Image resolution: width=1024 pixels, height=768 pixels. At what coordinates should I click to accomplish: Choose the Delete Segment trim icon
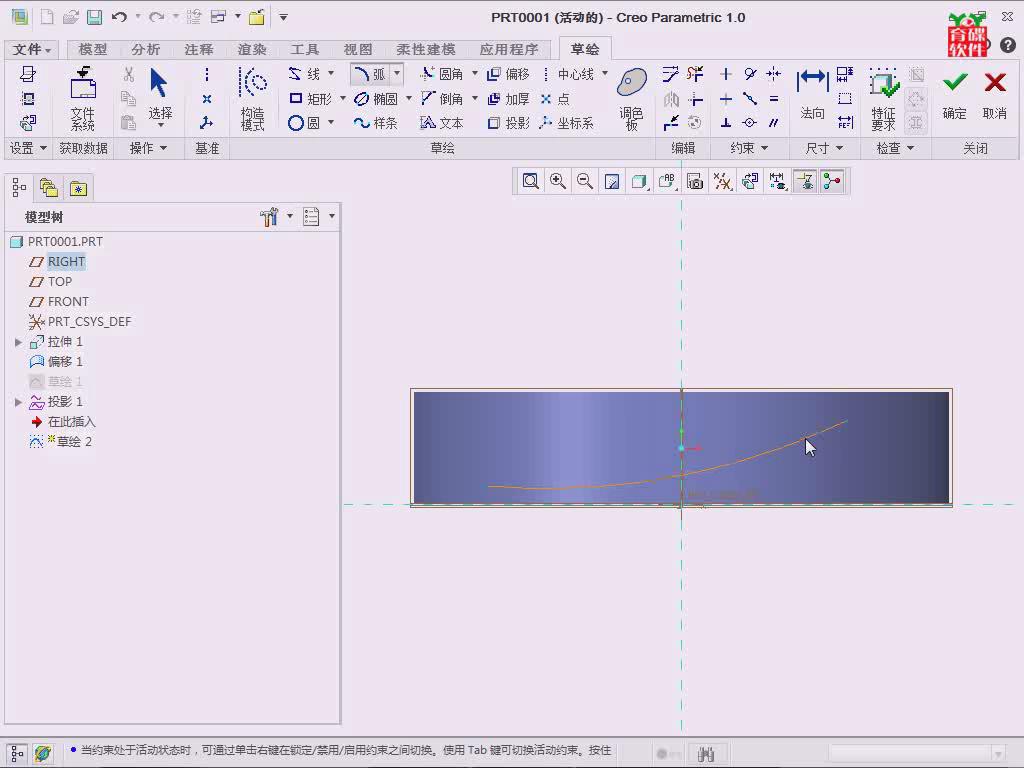point(695,74)
